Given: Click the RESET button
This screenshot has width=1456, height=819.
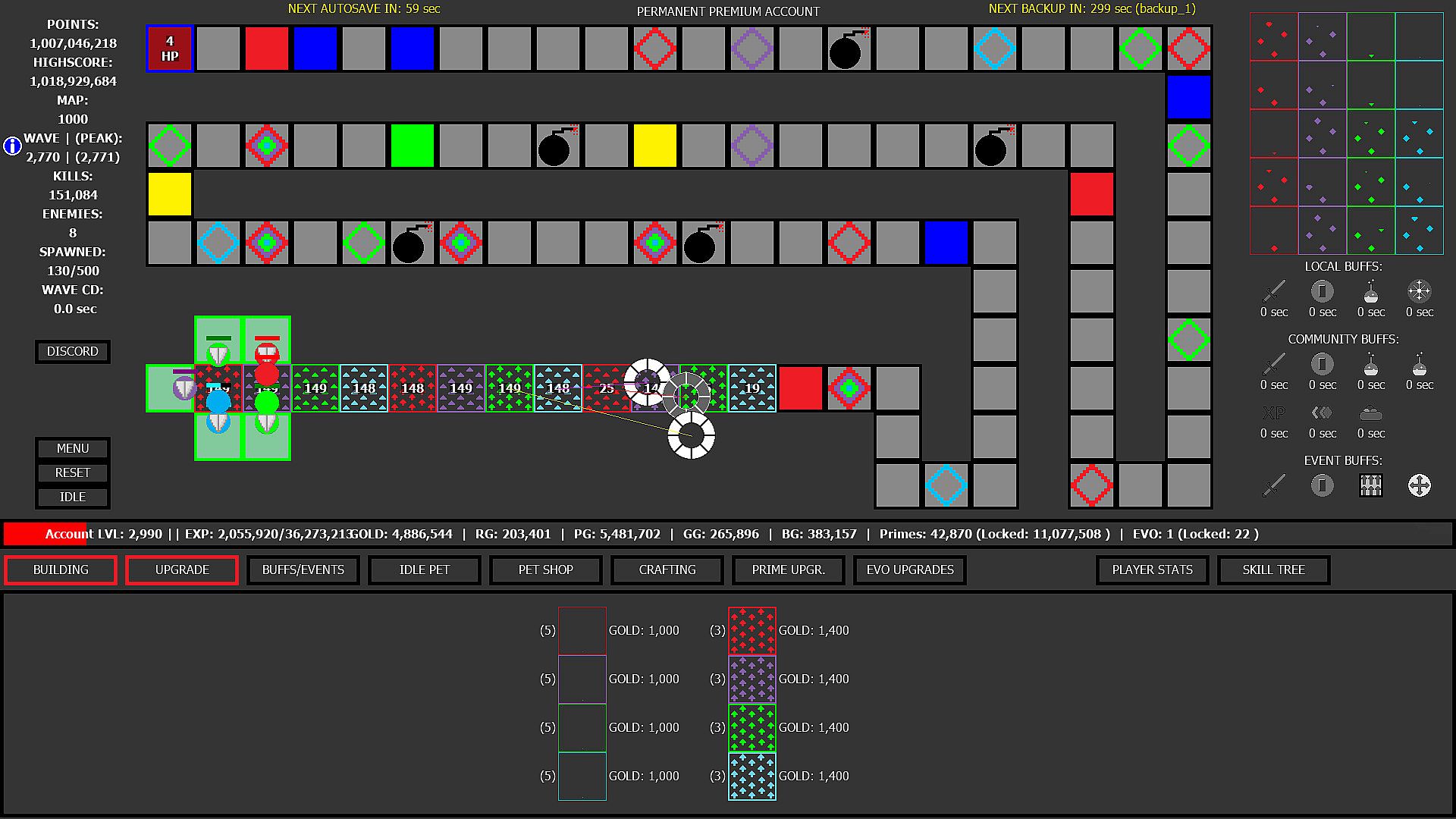Looking at the screenshot, I should (73, 472).
